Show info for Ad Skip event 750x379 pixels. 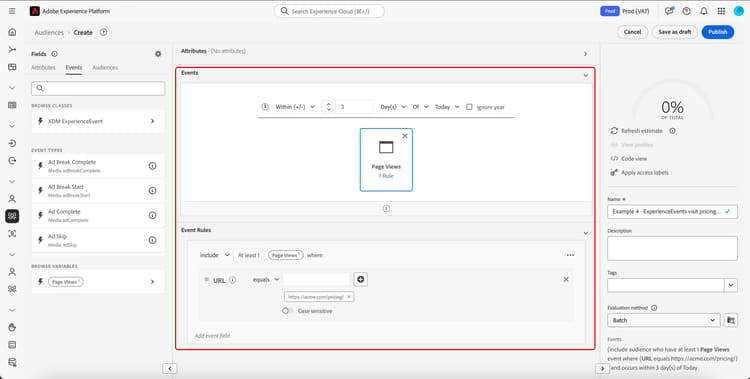152,240
